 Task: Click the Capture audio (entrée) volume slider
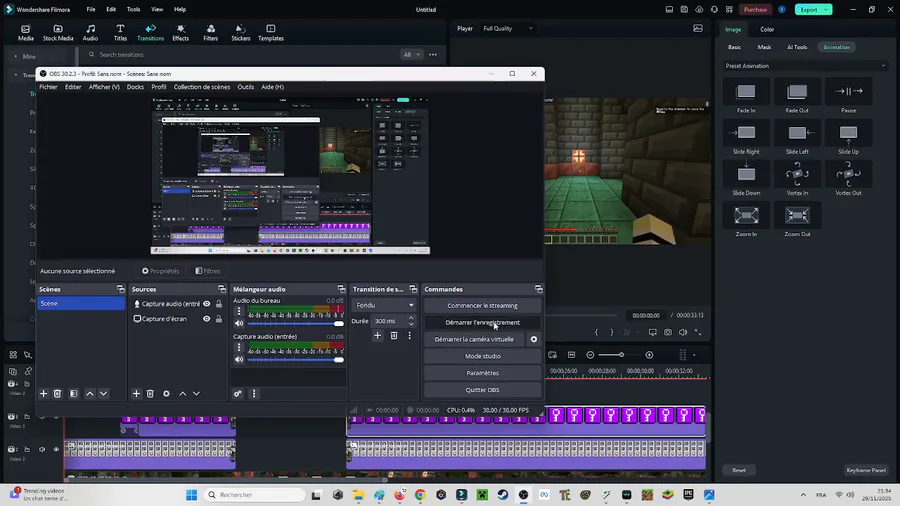pyautogui.click(x=290, y=359)
